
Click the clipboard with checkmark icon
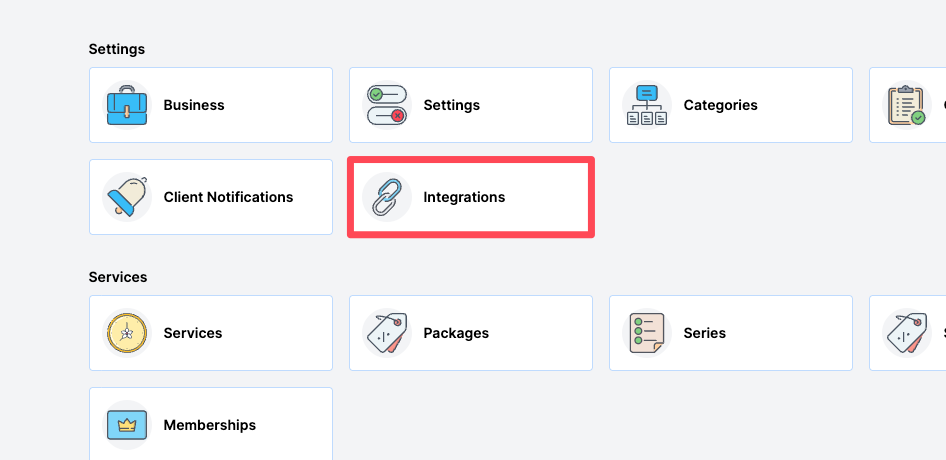click(906, 105)
